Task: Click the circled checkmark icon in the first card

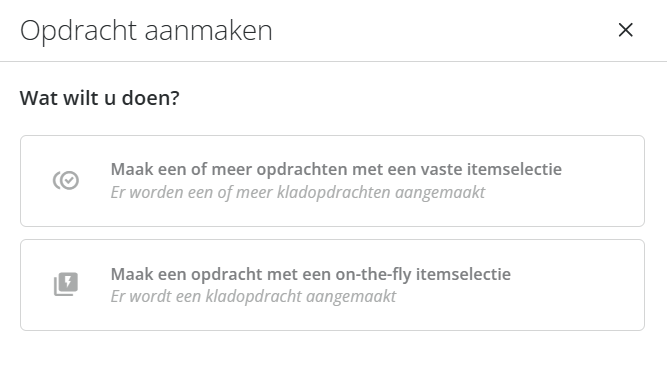Action: (x=66, y=180)
